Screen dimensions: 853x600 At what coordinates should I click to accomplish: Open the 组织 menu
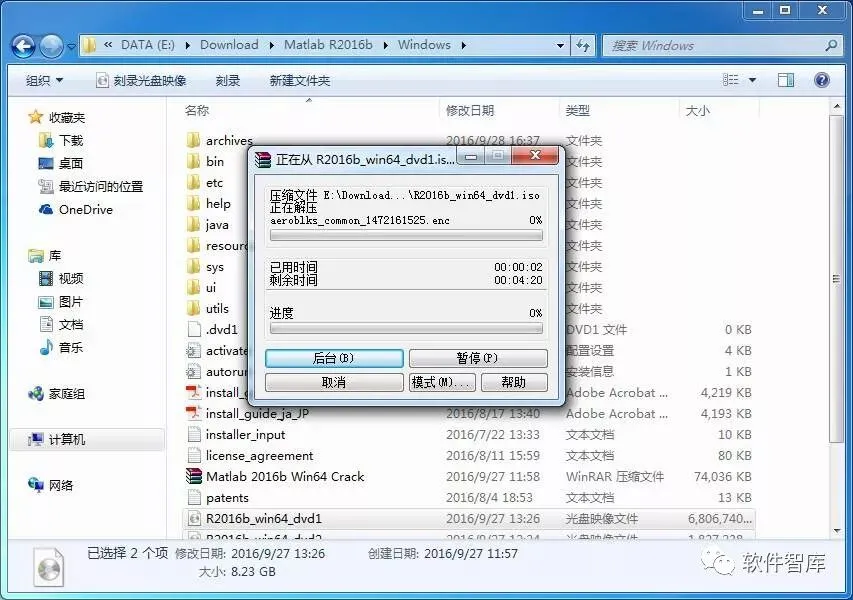(x=44, y=81)
